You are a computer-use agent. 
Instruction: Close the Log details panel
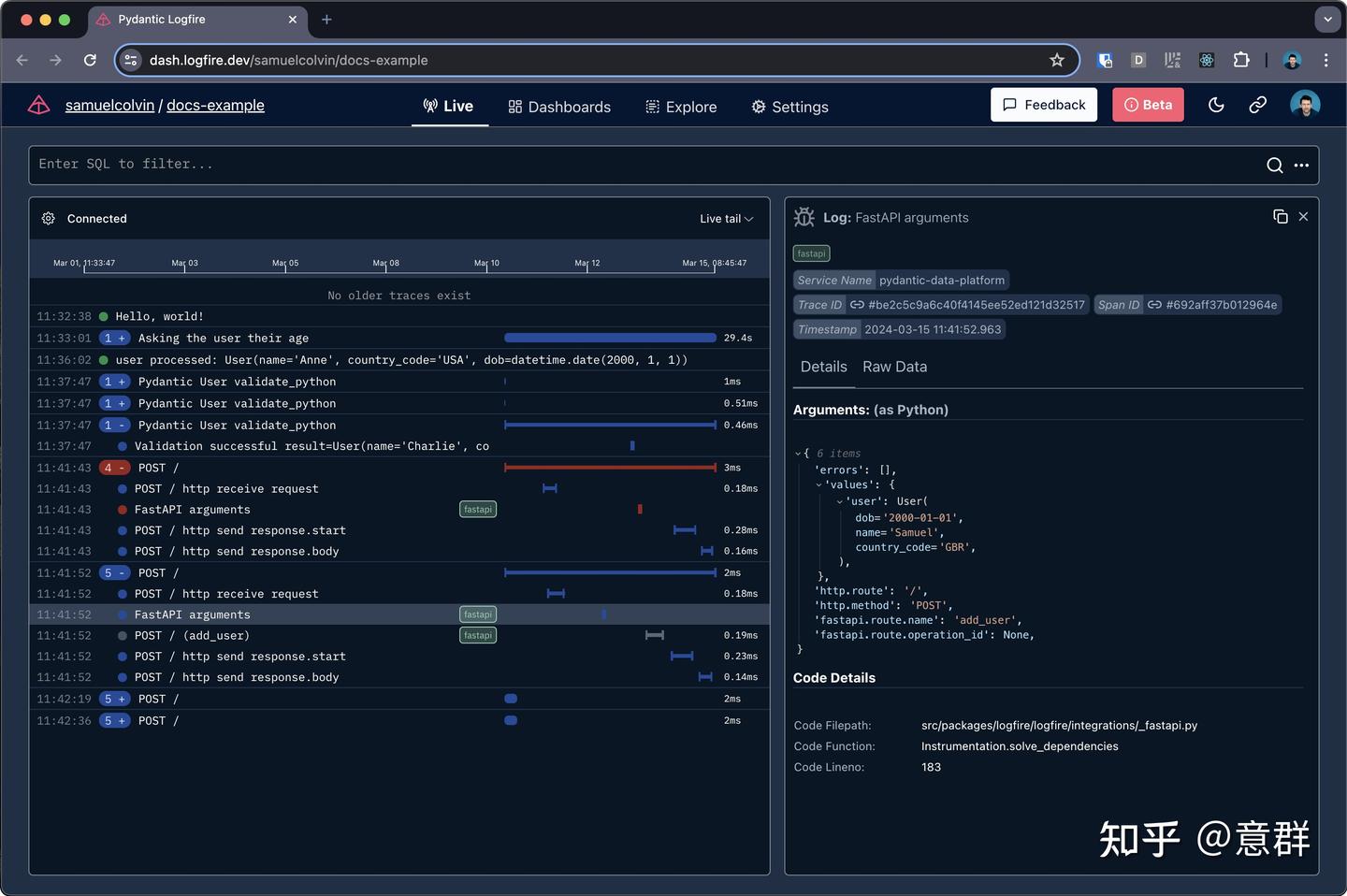[1303, 217]
